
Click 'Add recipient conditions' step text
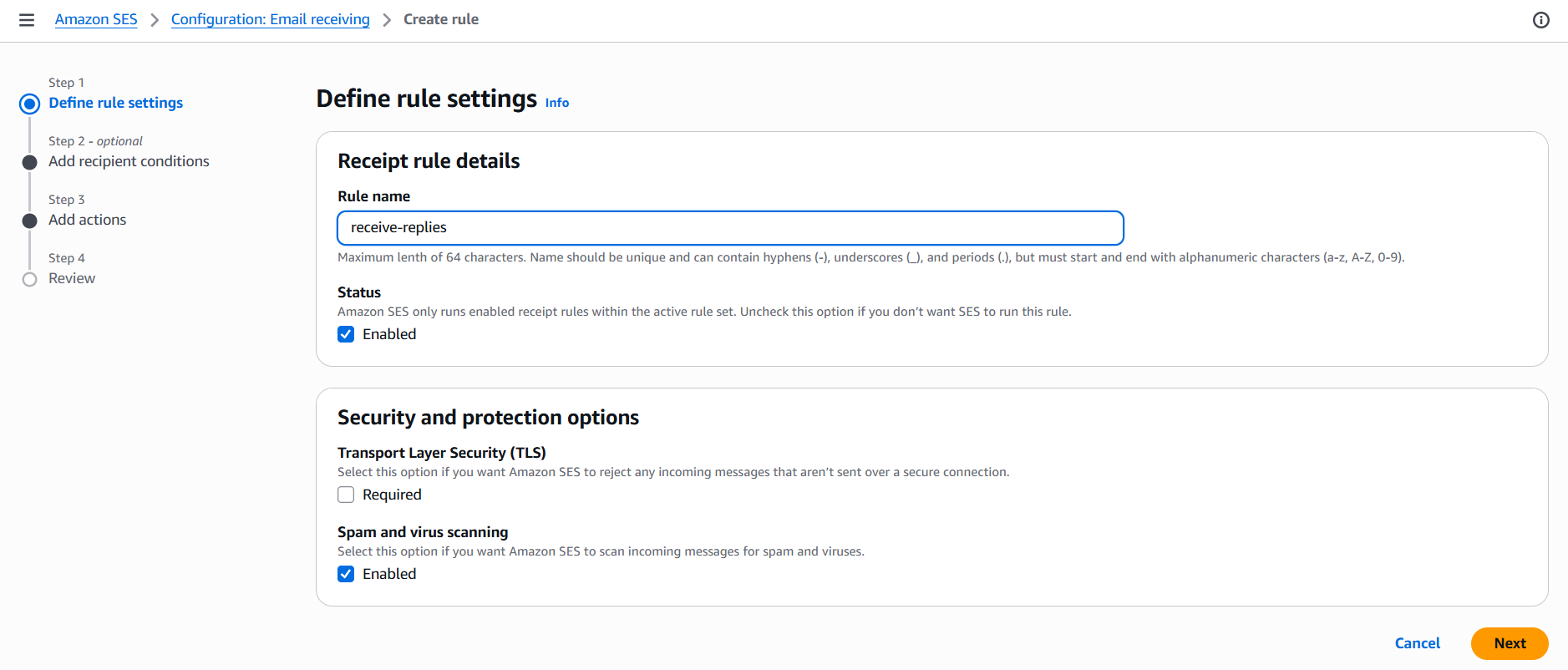[129, 161]
